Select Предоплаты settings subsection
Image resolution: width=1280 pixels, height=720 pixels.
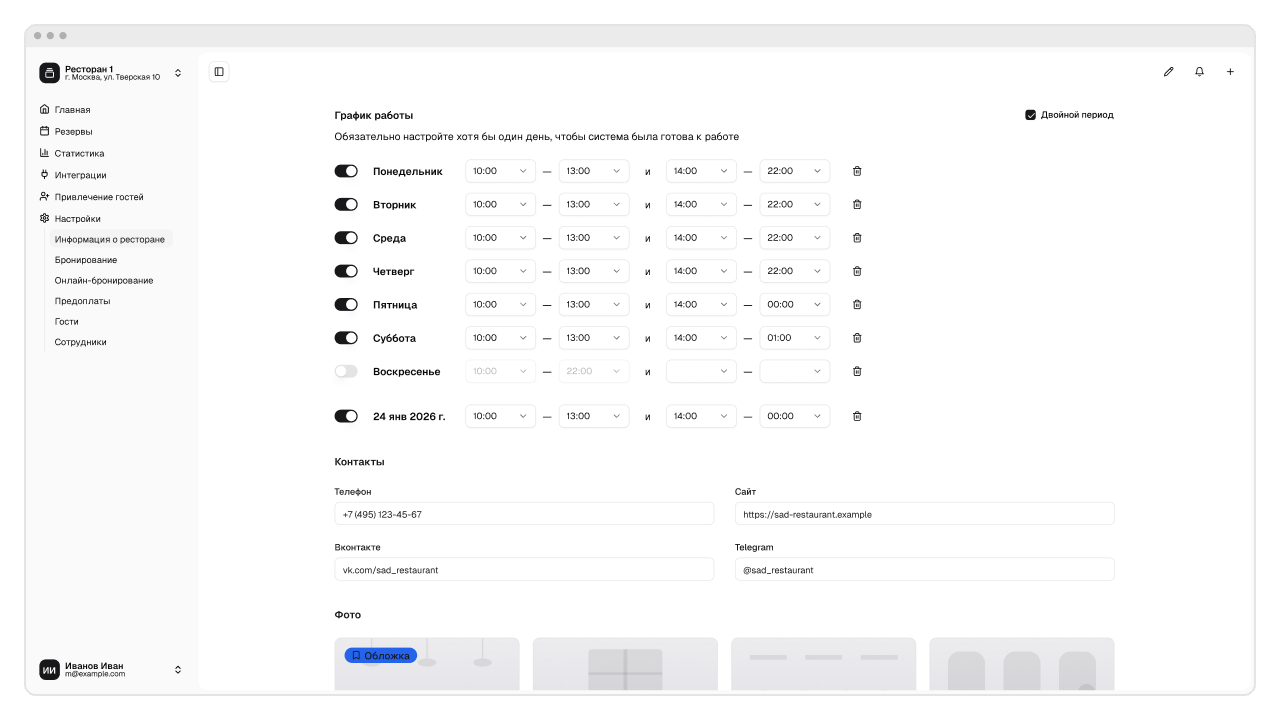(83, 301)
